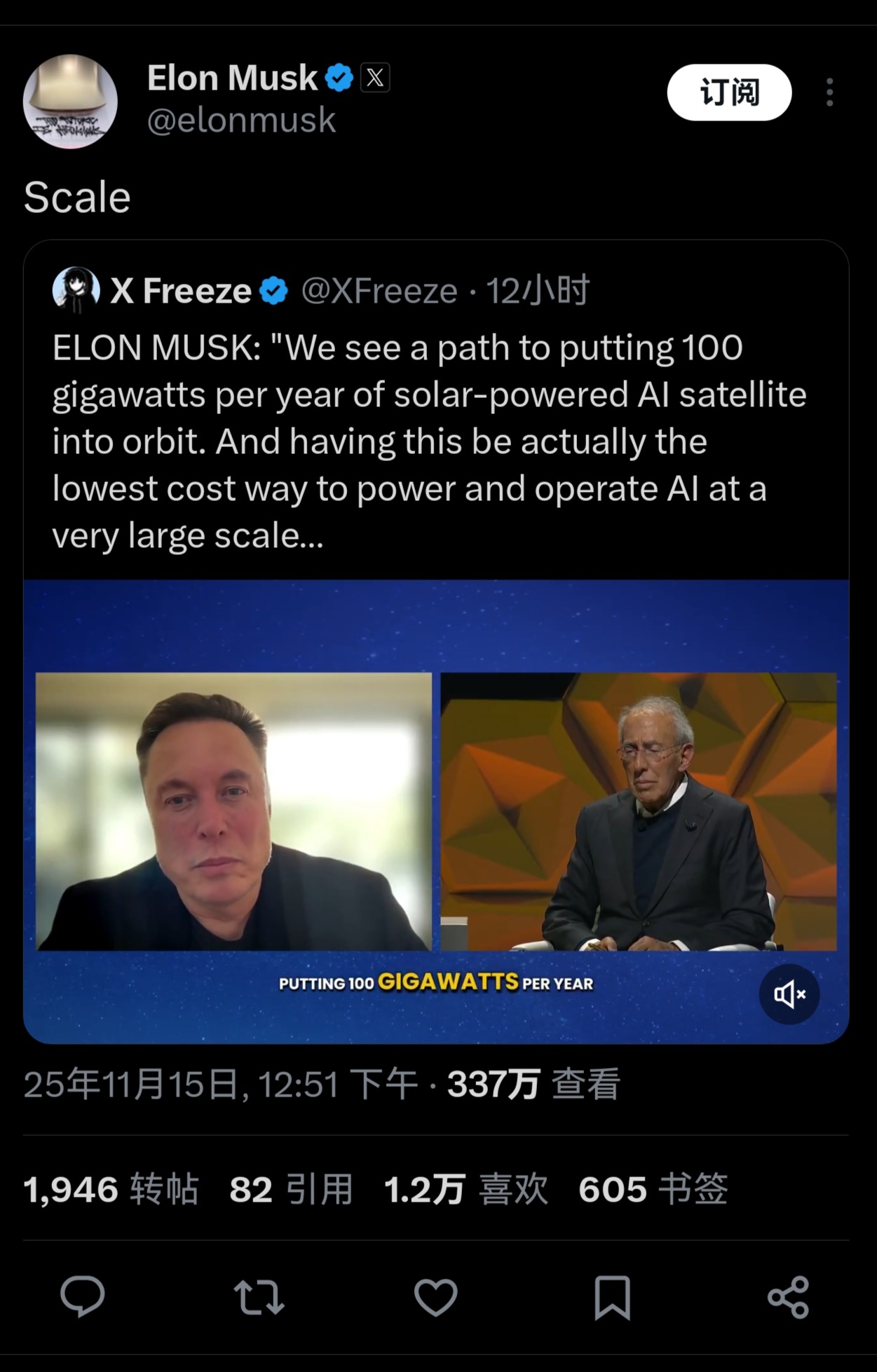Tap X Freeze's verified checkmark badge
The height and width of the screenshot is (1372, 877).
(x=273, y=291)
